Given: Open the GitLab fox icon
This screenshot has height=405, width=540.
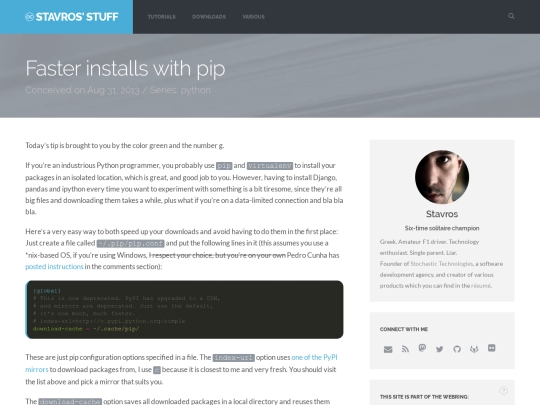Looking at the screenshot, I should (x=474, y=349).
